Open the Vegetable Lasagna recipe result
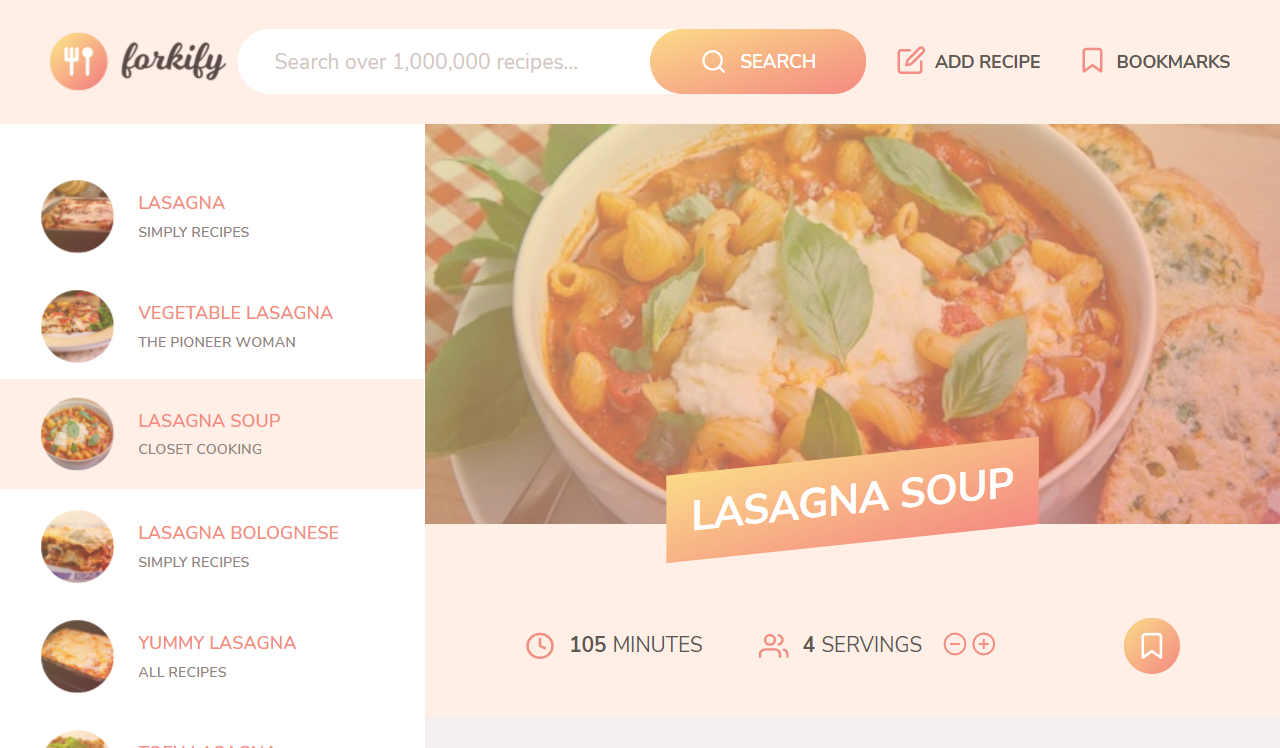Image resolution: width=1280 pixels, height=748 pixels. [x=212, y=326]
